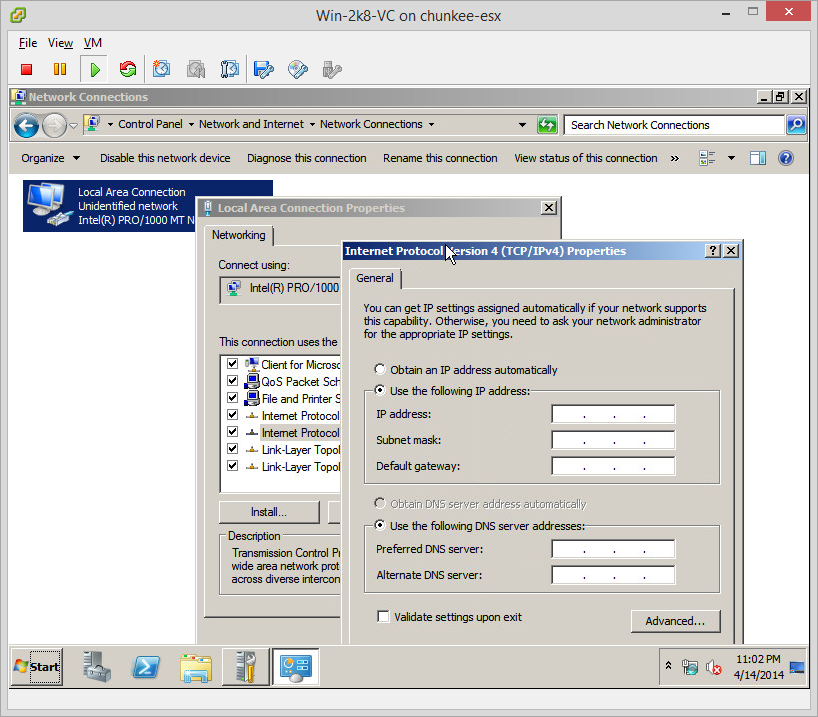Image resolution: width=818 pixels, height=717 pixels.
Task: Take a snapshot of the virtual machine
Action: tap(162, 69)
